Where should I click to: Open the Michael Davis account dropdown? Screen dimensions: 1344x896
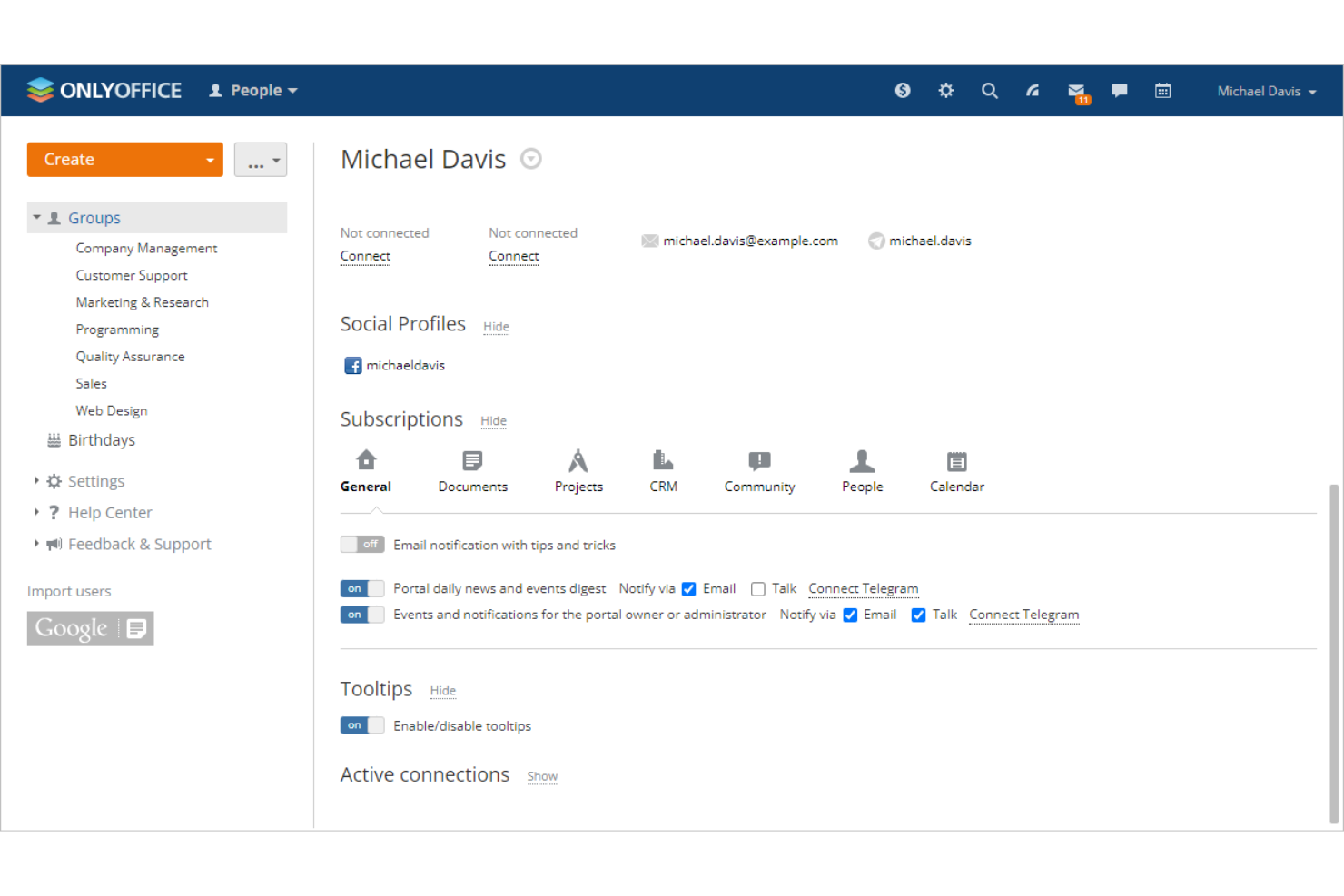point(1266,90)
